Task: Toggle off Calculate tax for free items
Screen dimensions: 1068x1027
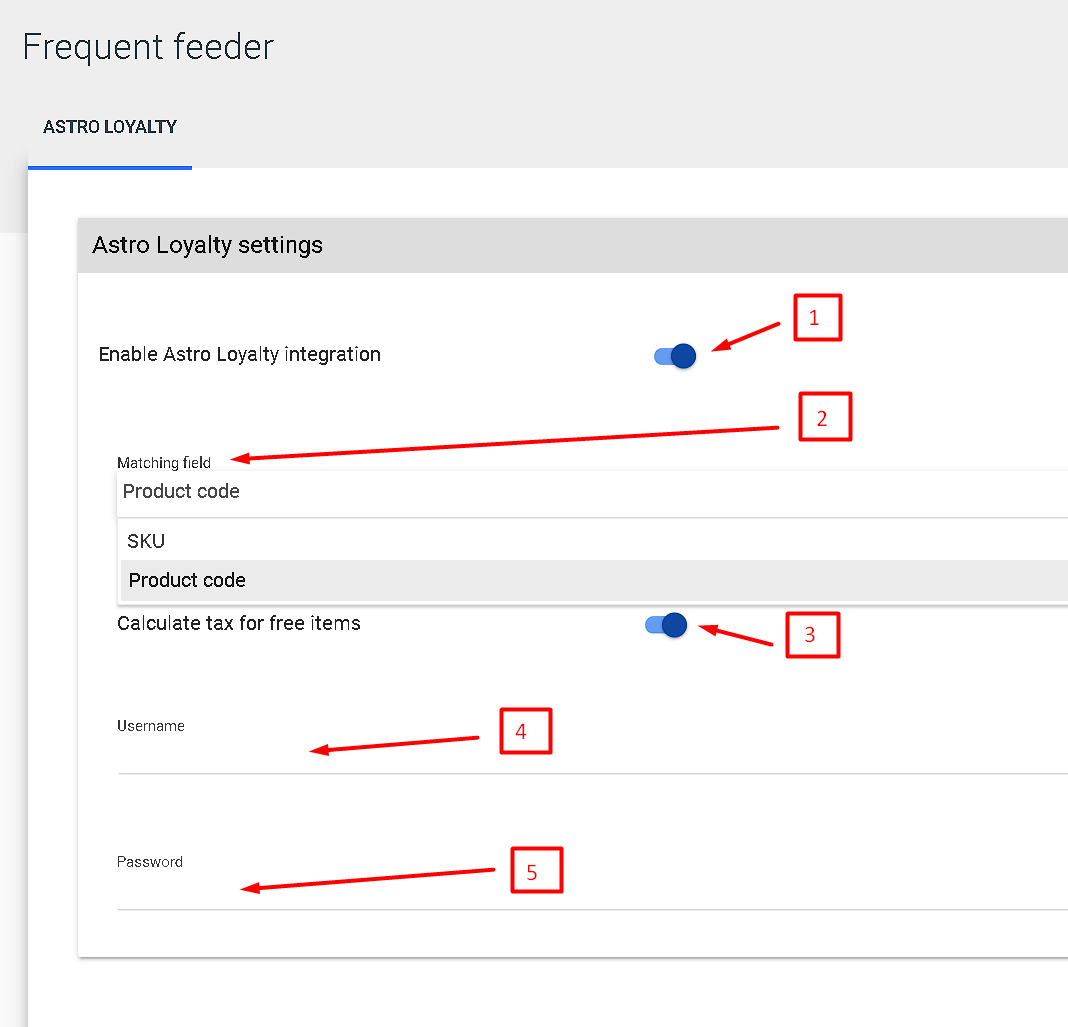Action: click(x=668, y=625)
